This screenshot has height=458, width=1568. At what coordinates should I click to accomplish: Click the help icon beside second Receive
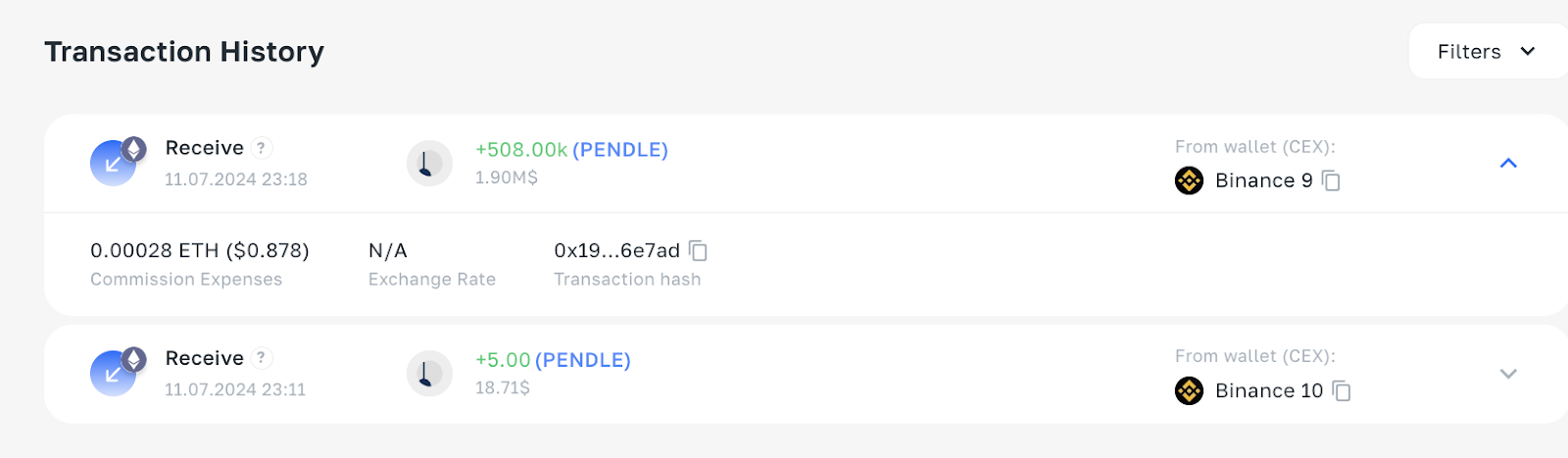coord(261,358)
